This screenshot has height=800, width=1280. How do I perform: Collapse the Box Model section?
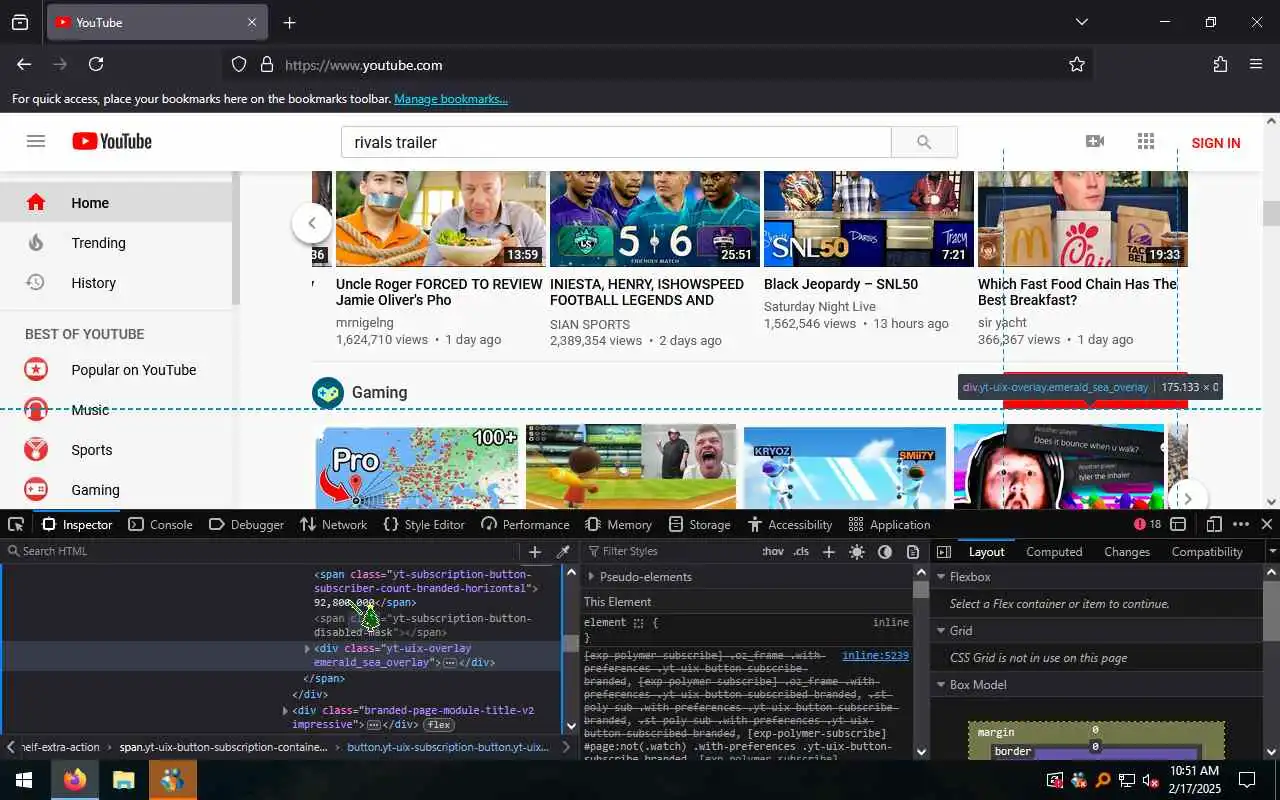(940, 685)
